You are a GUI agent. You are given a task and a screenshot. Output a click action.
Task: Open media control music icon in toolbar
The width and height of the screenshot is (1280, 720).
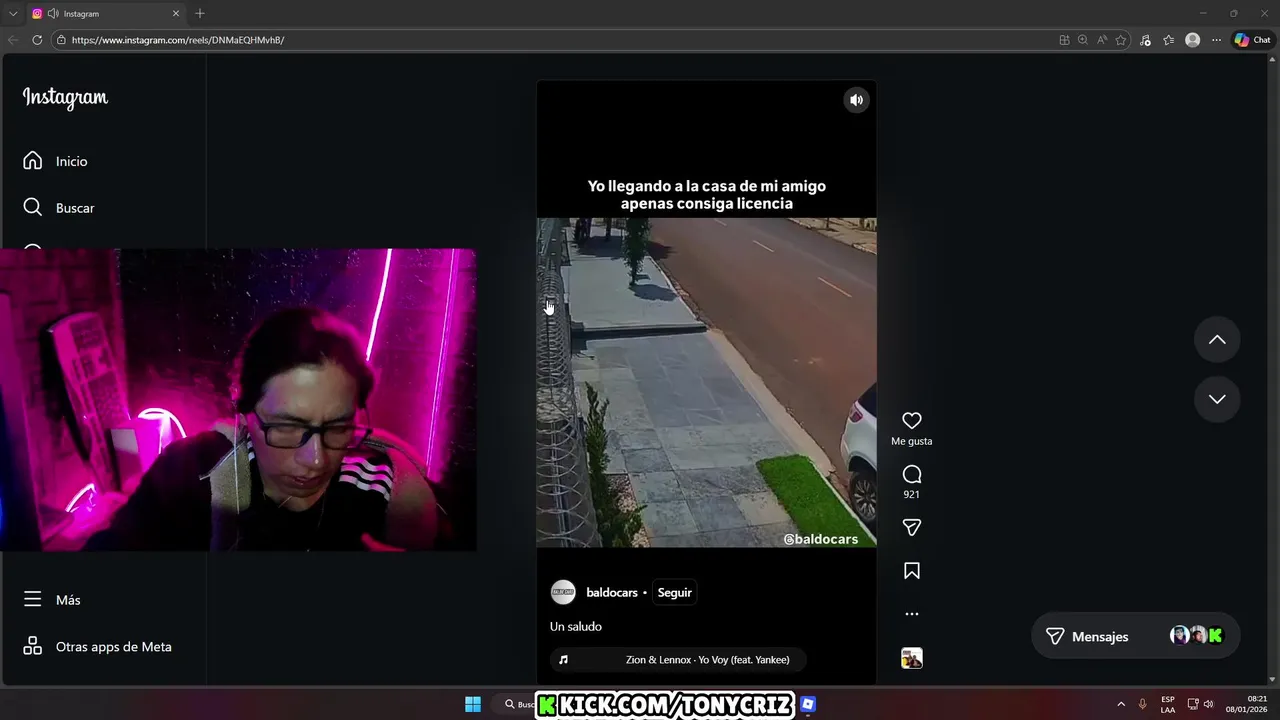tap(1145, 40)
